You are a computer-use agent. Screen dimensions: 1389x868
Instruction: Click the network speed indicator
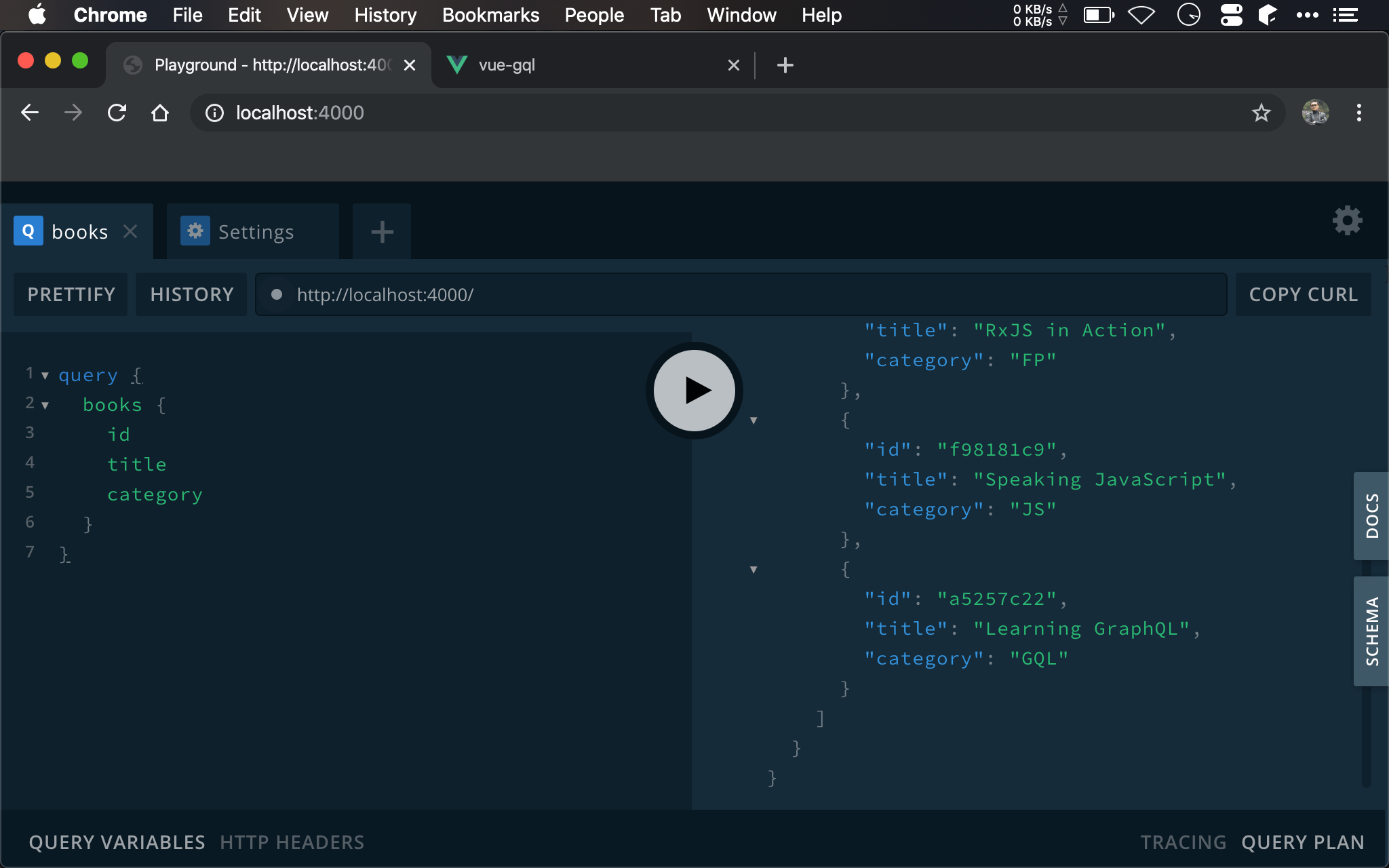[x=1040, y=15]
